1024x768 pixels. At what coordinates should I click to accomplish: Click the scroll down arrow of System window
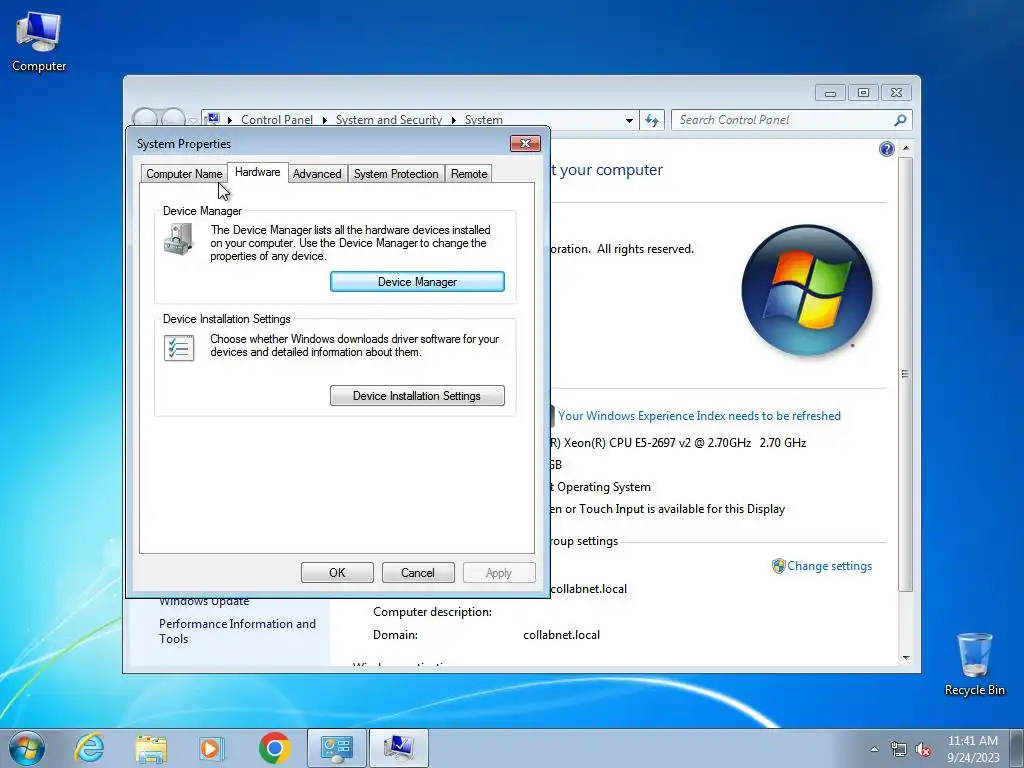[906, 658]
